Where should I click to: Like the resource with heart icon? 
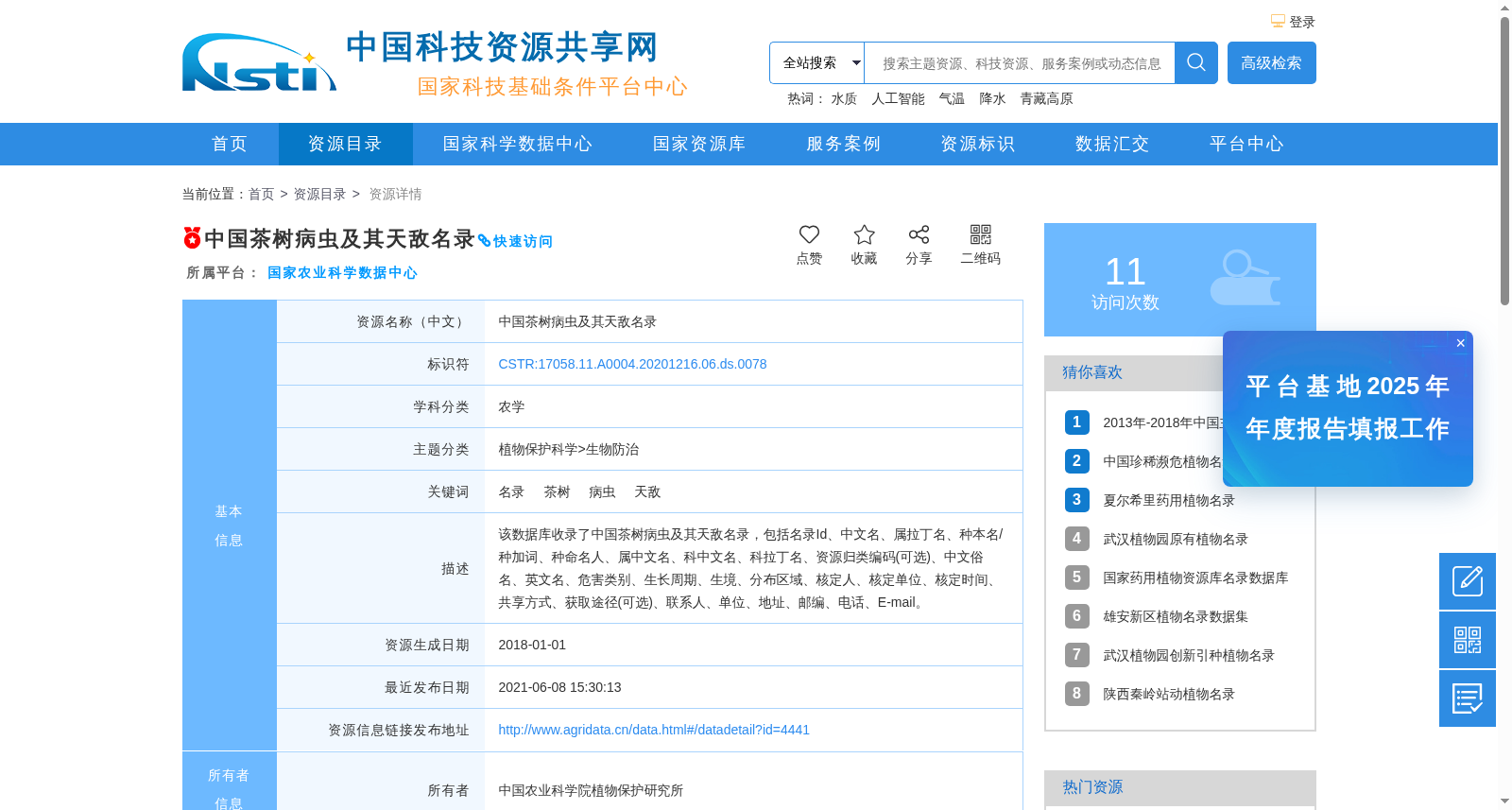point(809,234)
